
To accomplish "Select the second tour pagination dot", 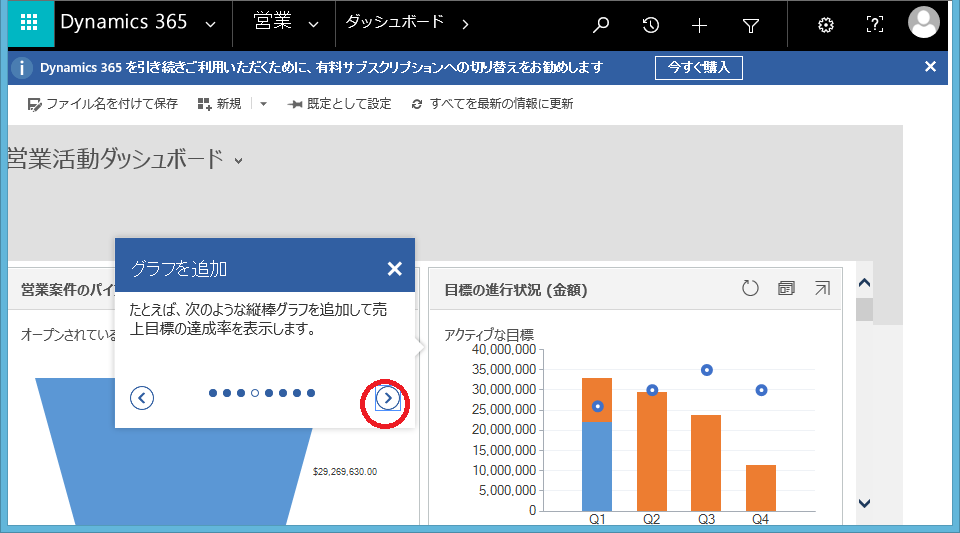I will click(x=227, y=393).
